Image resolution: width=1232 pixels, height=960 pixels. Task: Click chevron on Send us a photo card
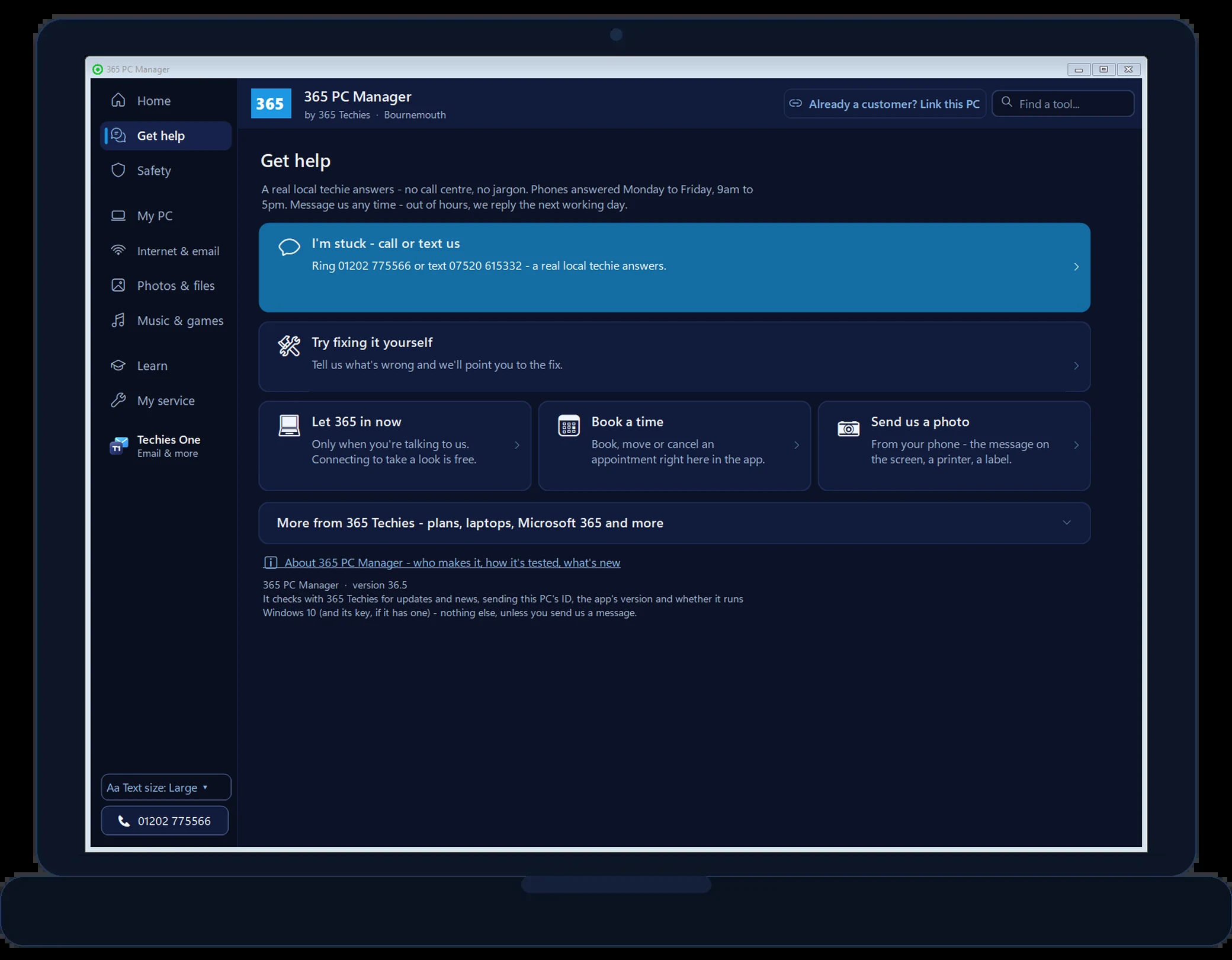point(1076,445)
